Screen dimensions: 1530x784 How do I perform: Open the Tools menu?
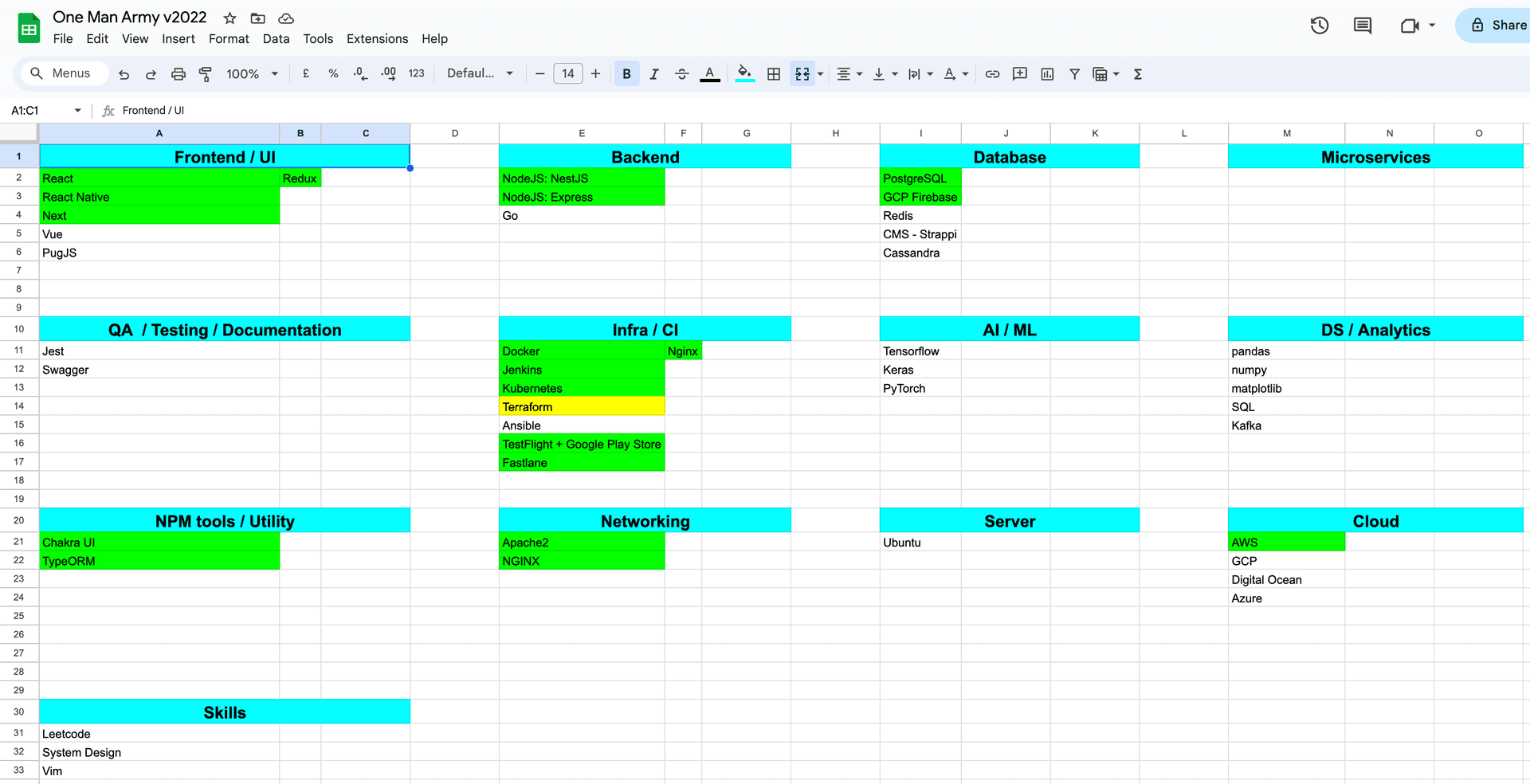(x=318, y=38)
